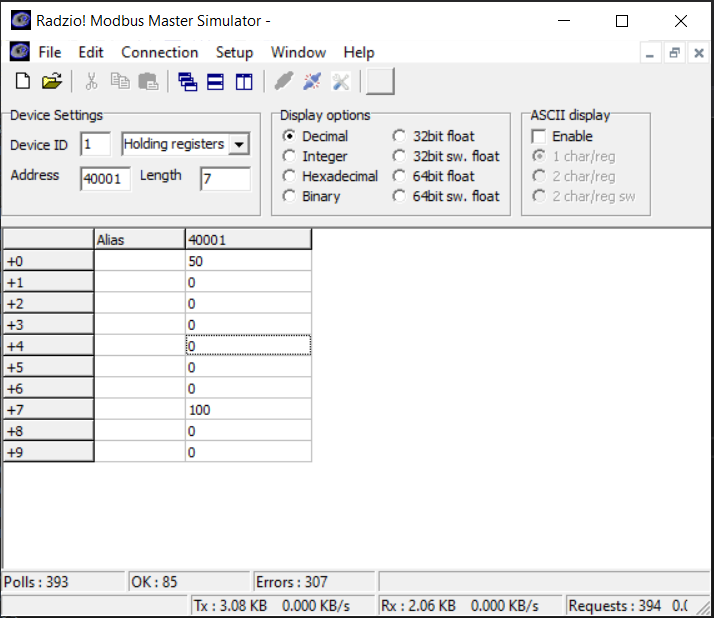Image resolution: width=714 pixels, height=618 pixels.
Task: Click the Open file folder icon
Action: pyautogui.click(x=51, y=82)
